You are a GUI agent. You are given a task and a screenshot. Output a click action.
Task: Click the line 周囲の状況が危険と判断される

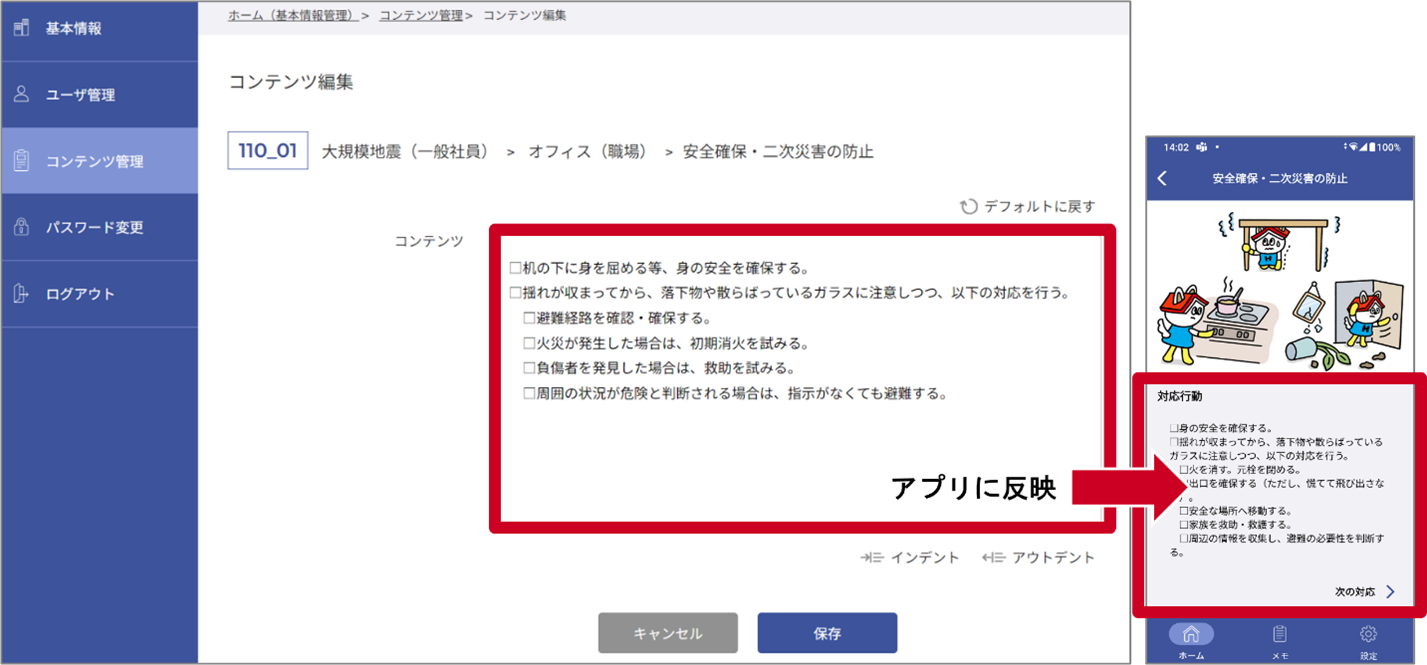tap(735, 393)
